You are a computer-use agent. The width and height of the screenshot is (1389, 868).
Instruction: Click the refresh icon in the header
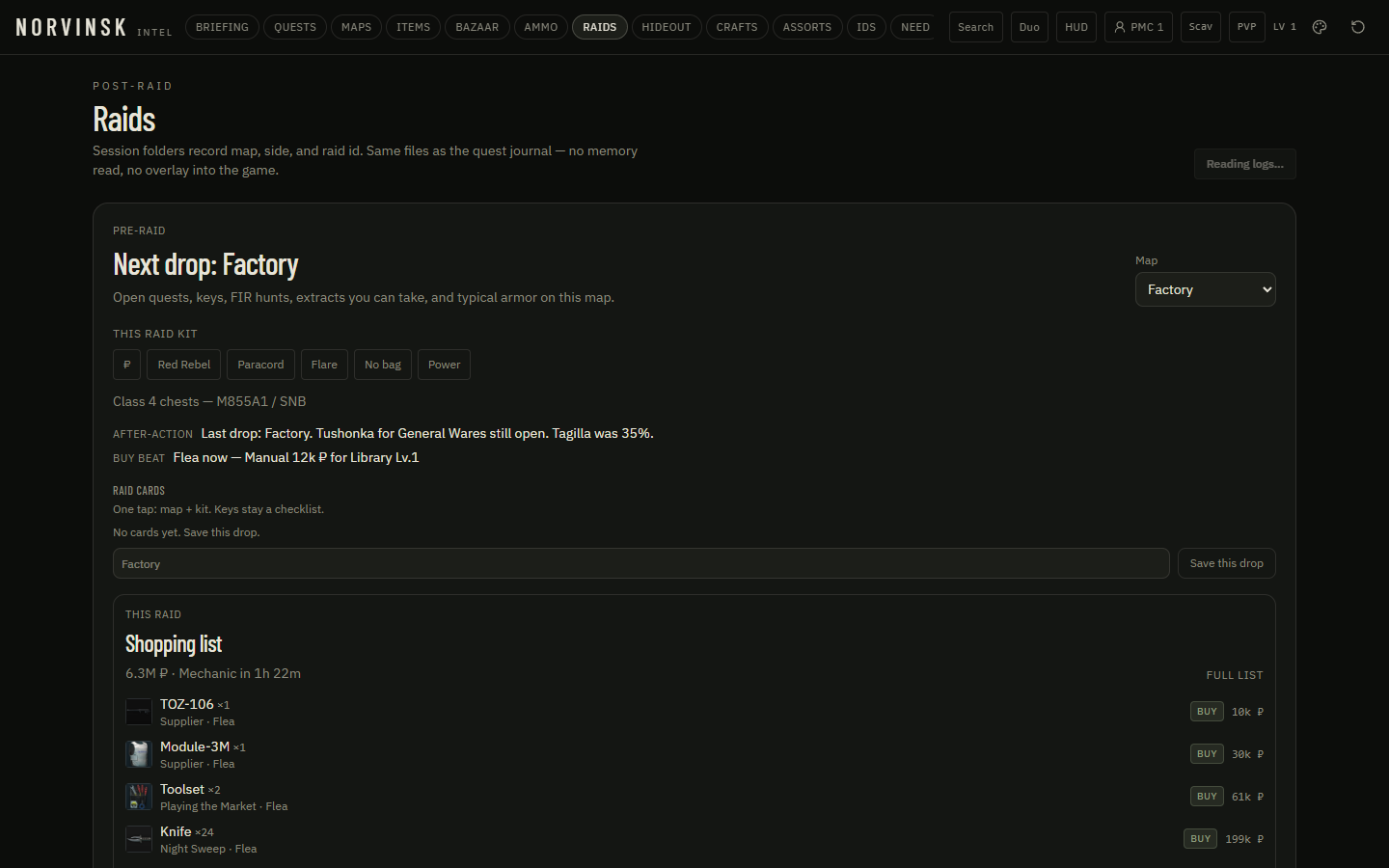1358,27
